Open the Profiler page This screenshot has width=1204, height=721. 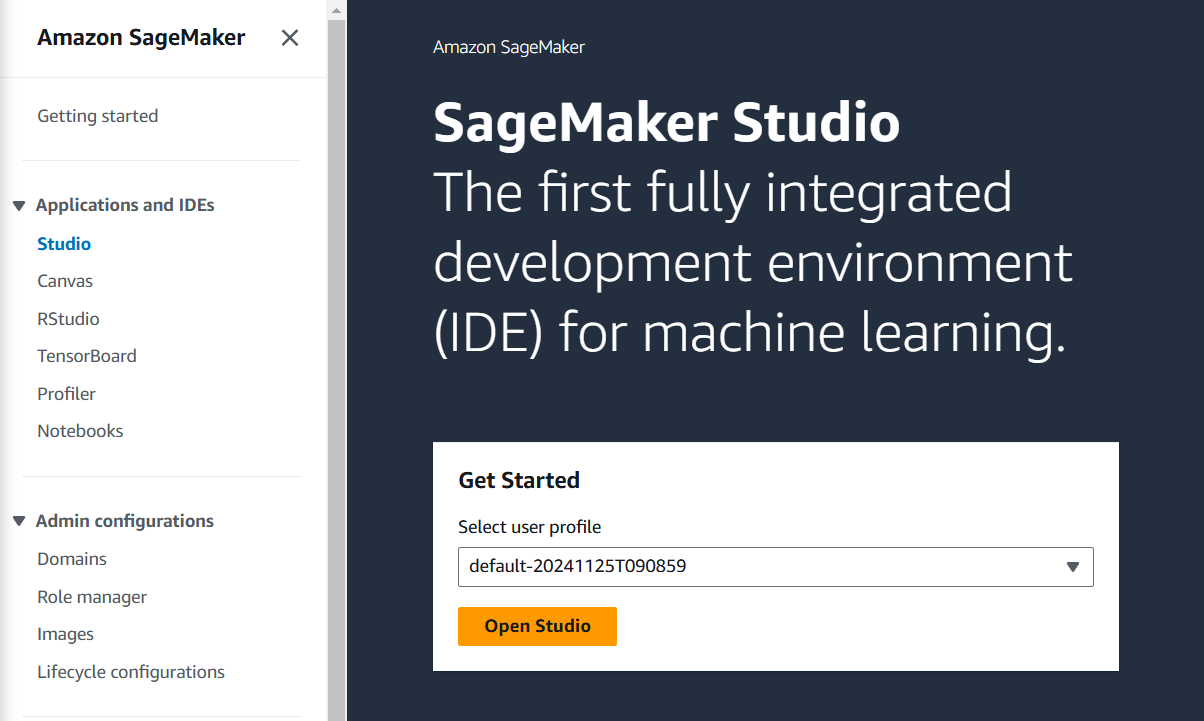coord(67,394)
